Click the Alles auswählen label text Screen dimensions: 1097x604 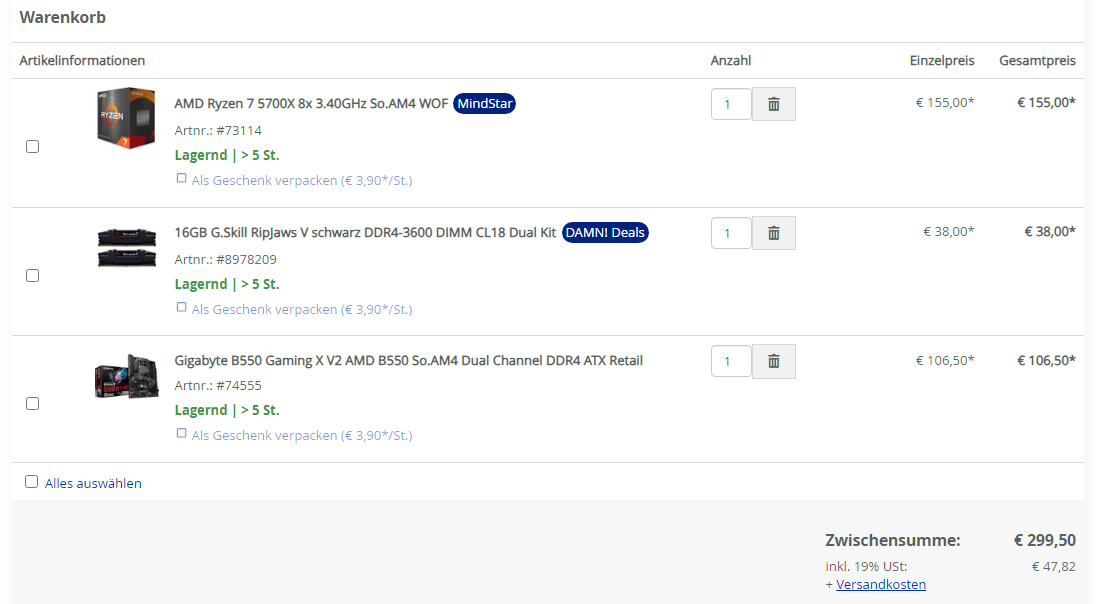pos(93,483)
